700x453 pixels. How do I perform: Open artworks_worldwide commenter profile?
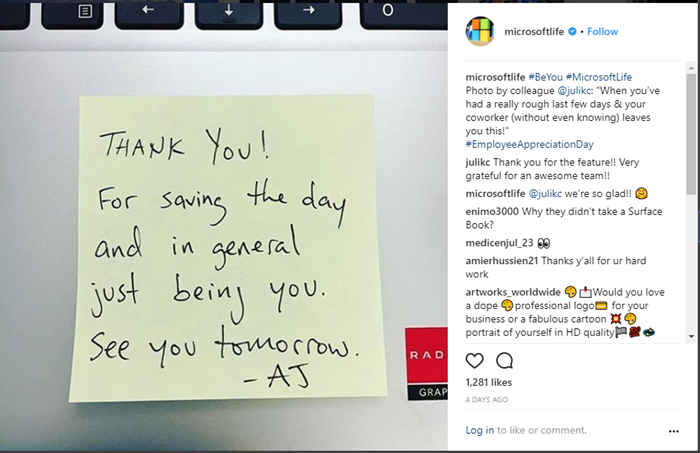tap(513, 292)
